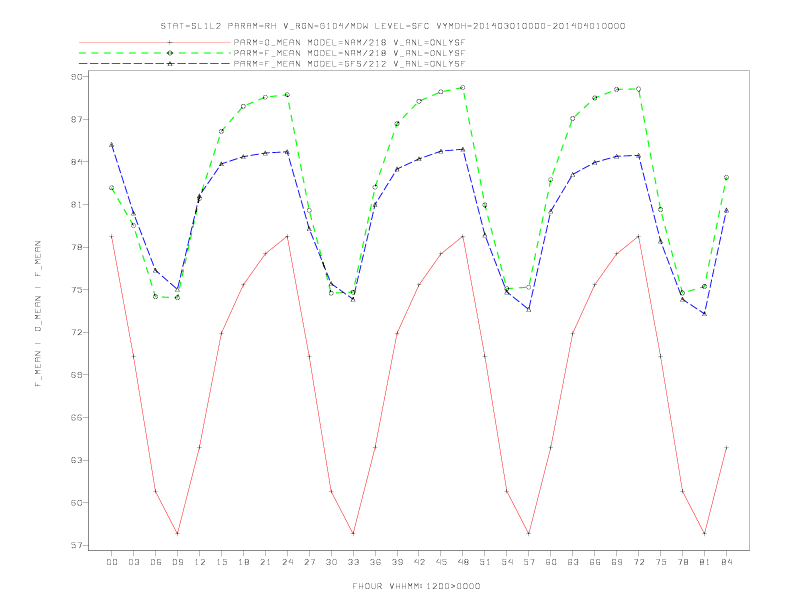Click the solid red legend line sample
The image size is (792, 612).
(x=155, y=42)
